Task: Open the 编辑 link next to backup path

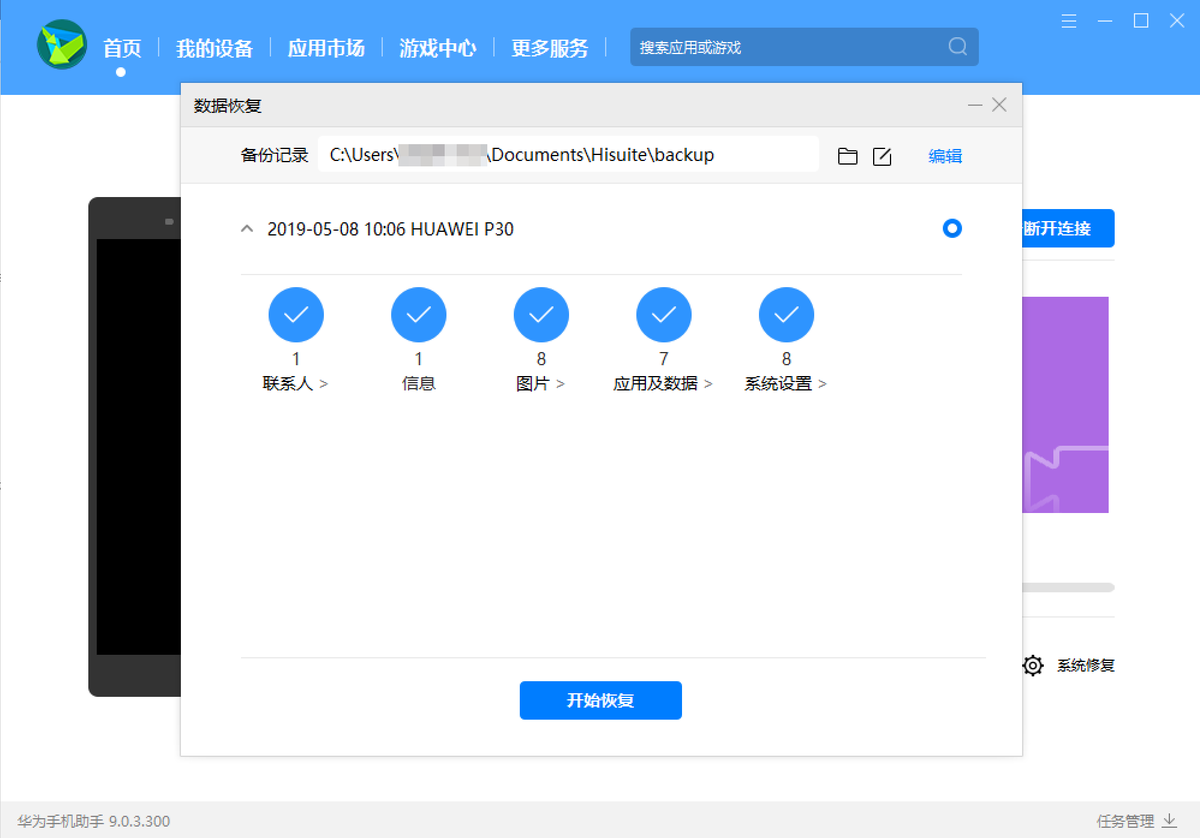Action: coord(944,156)
